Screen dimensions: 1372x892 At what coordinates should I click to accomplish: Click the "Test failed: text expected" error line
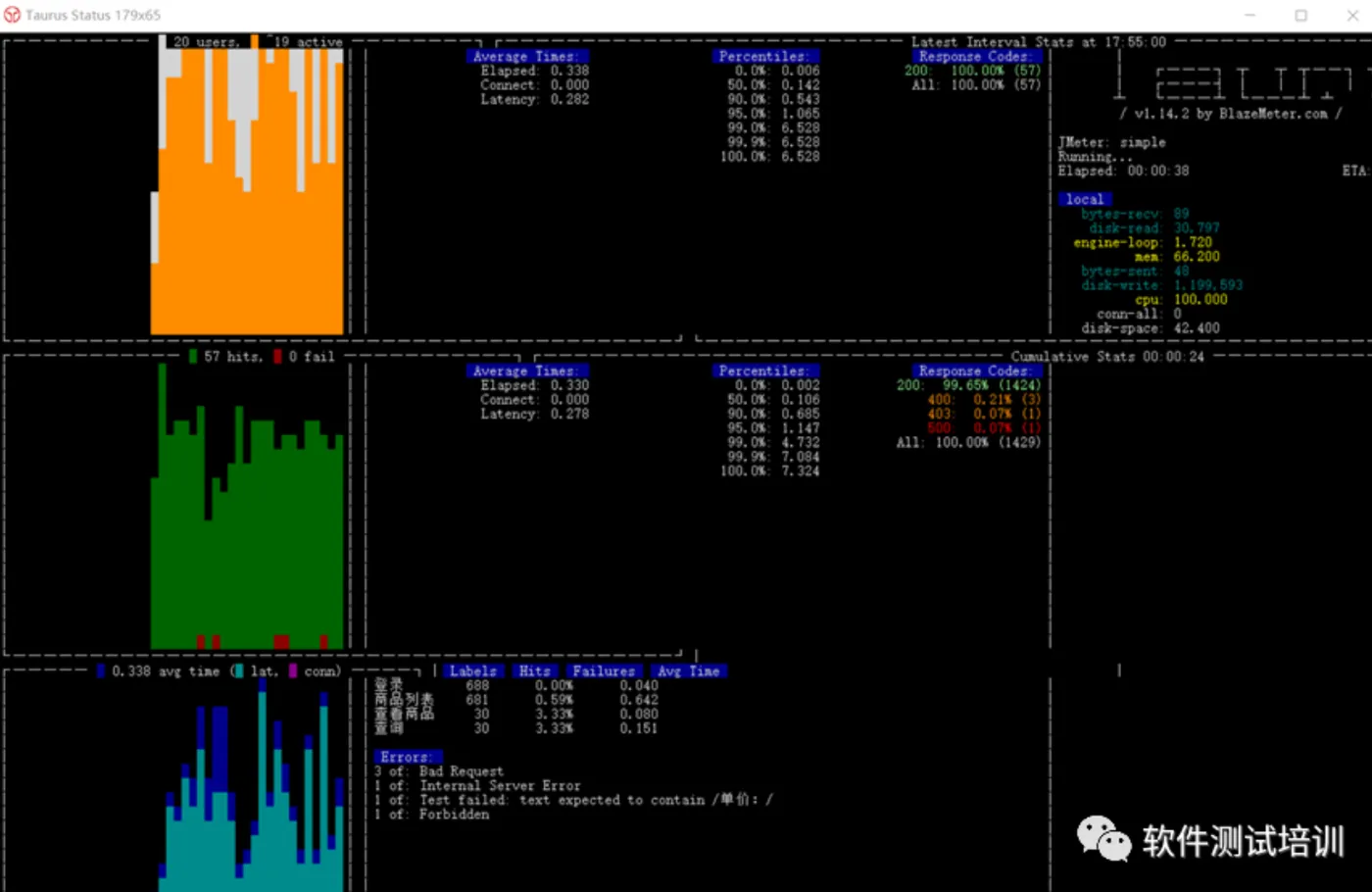click(573, 800)
